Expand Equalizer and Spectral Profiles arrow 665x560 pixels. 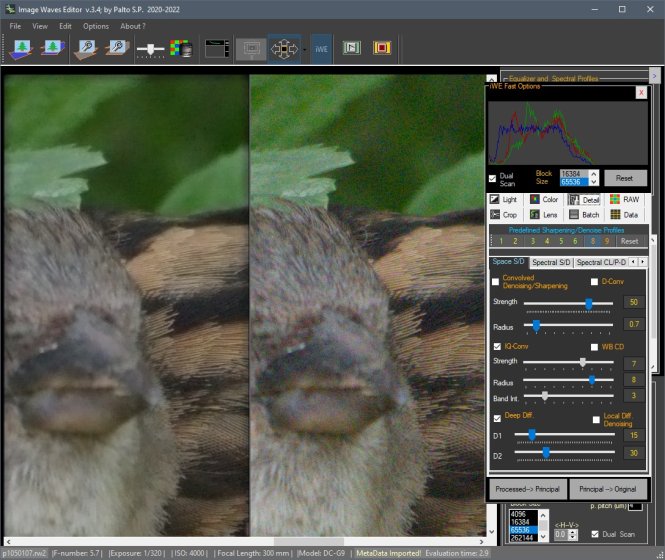pyautogui.click(x=654, y=76)
